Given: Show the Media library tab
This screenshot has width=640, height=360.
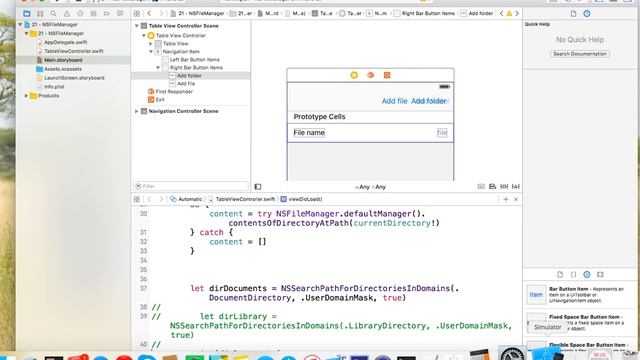Looking at the screenshot, I should 600,275.
